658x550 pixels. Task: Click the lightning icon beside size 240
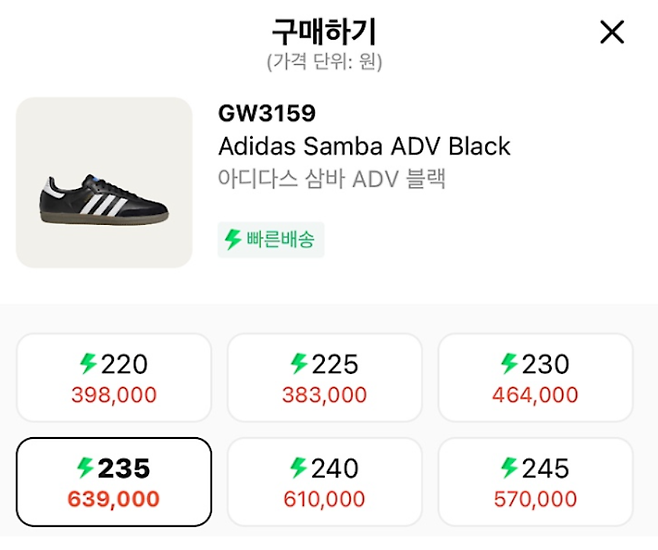[x=299, y=468]
